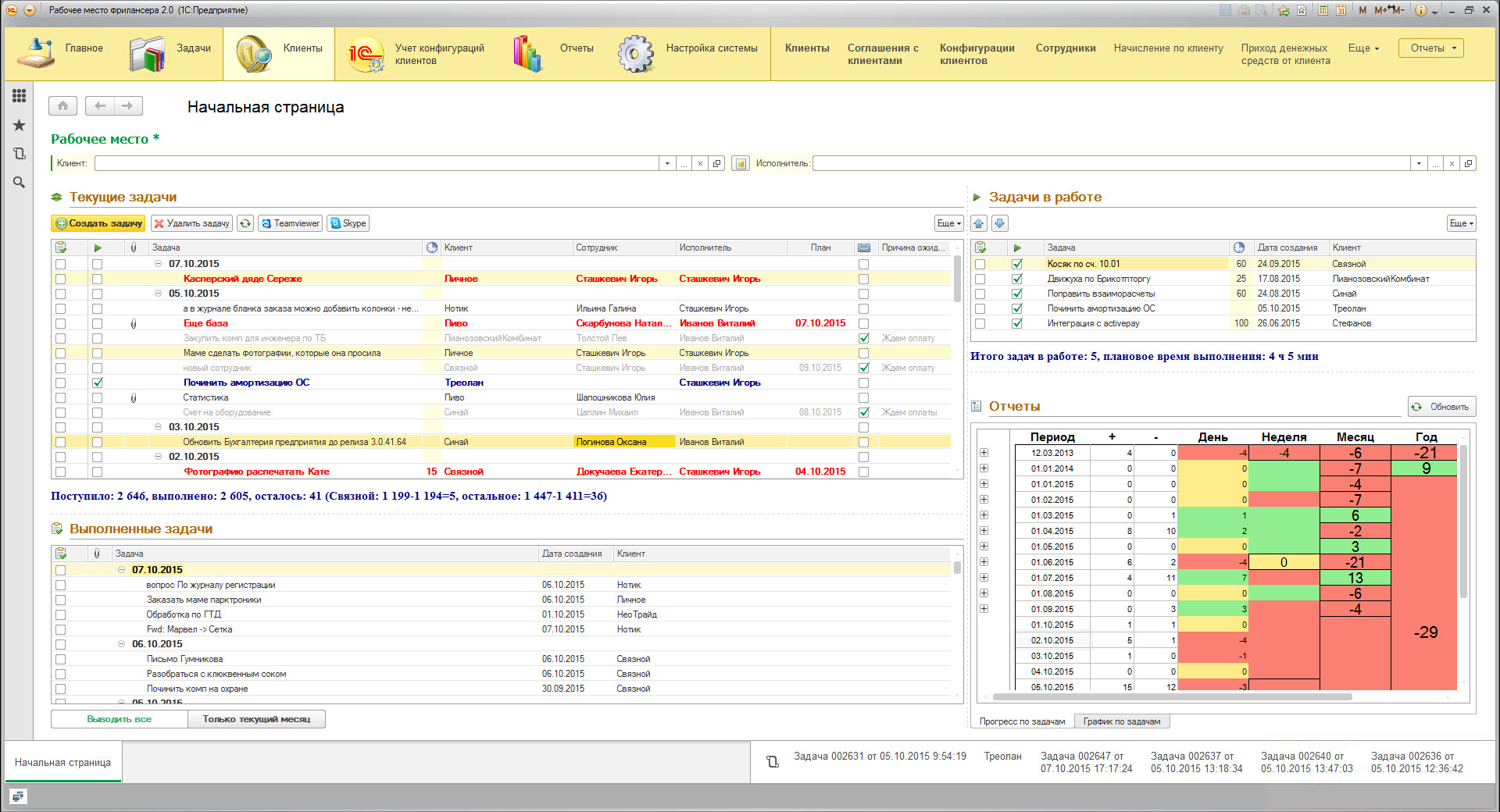The image size is (1500, 812).
Task: Move task up with arrow icon
Action: [x=979, y=223]
